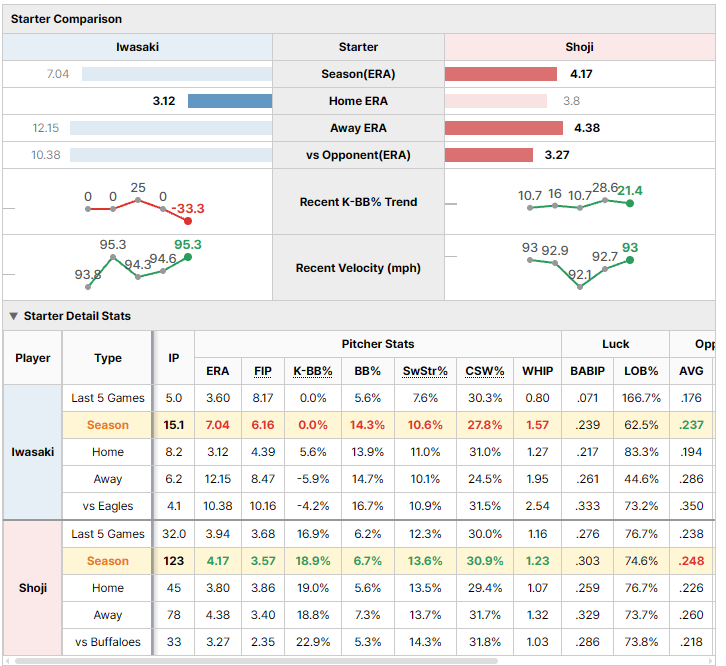Screen dimensions: 726x666
Task: Click the Pitcher Stats group header
Action: tap(378, 344)
